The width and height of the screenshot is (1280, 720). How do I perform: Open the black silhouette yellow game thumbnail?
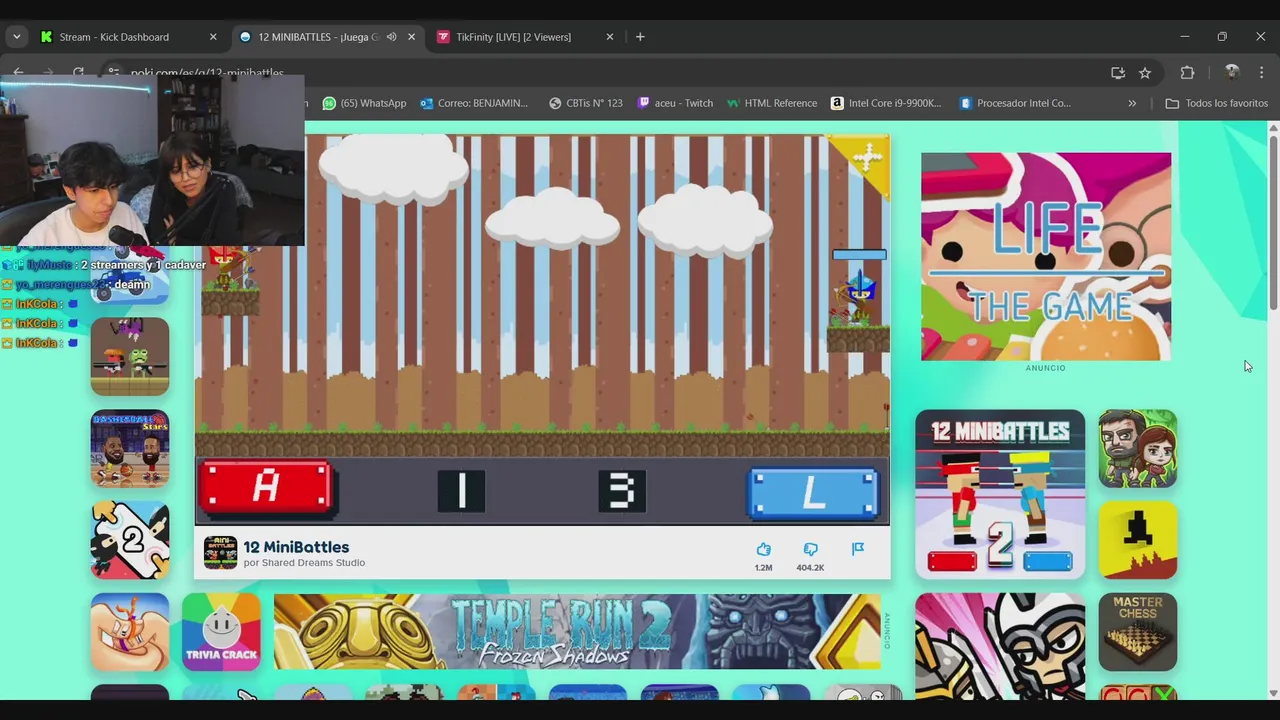coord(1138,540)
